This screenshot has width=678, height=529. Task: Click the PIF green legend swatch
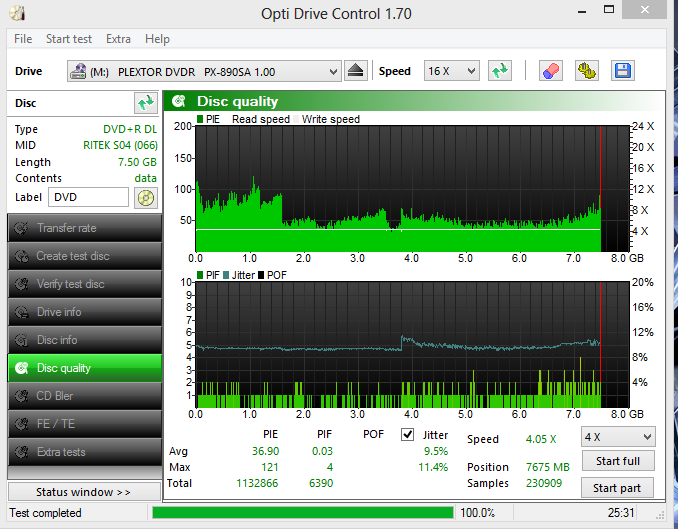[x=200, y=275]
